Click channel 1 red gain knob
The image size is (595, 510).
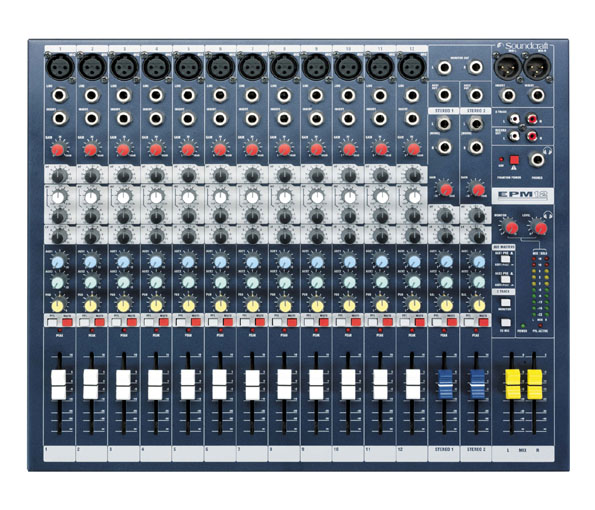pyautogui.click(x=58, y=150)
